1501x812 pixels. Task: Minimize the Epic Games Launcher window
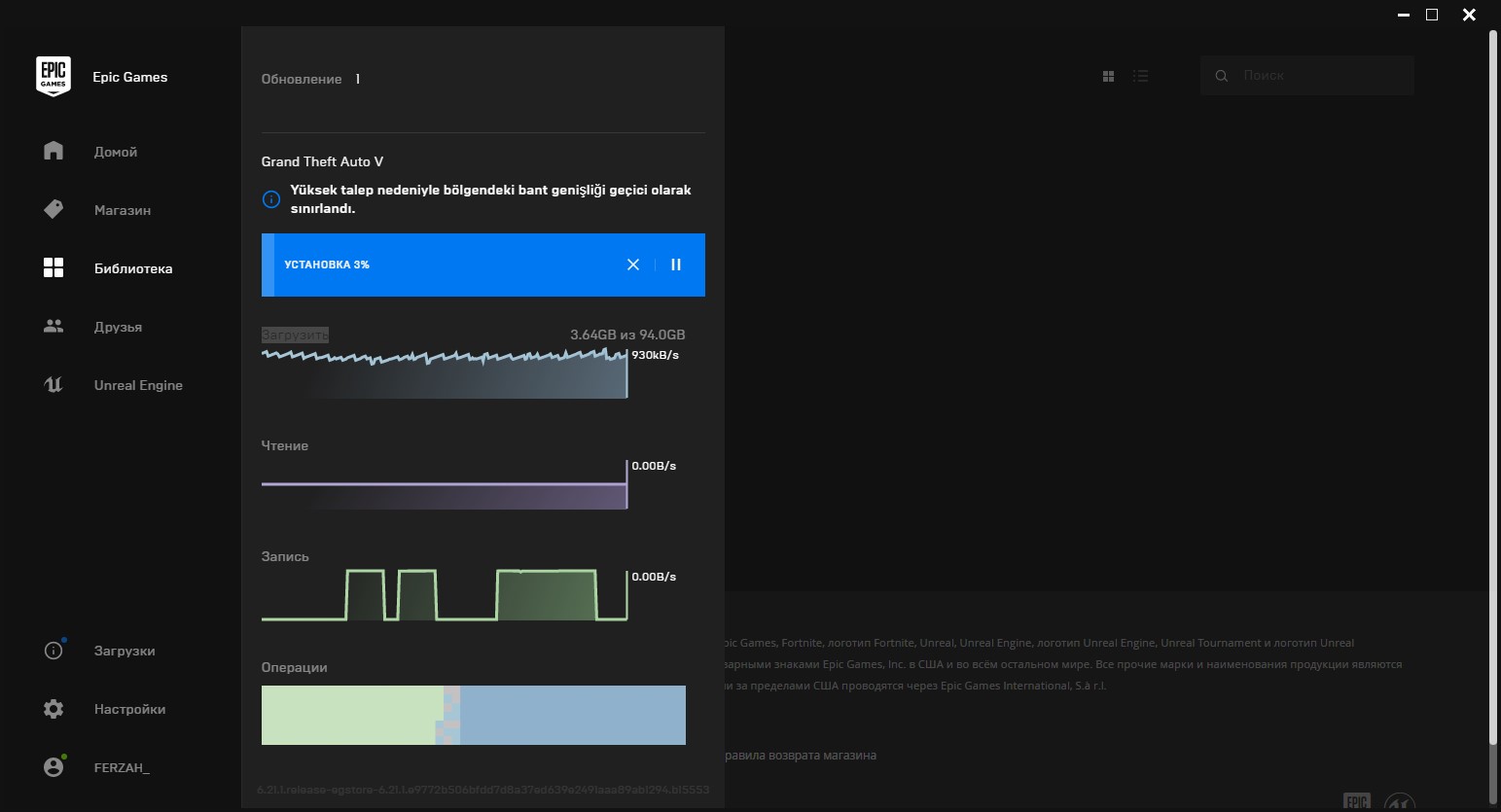click(1404, 15)
